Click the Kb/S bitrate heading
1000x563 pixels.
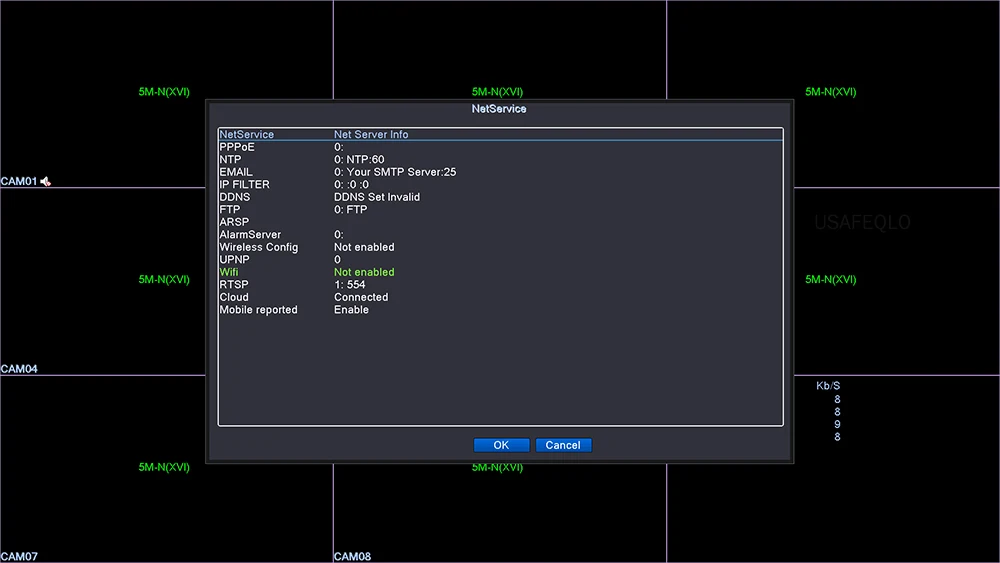coord(828,386)
